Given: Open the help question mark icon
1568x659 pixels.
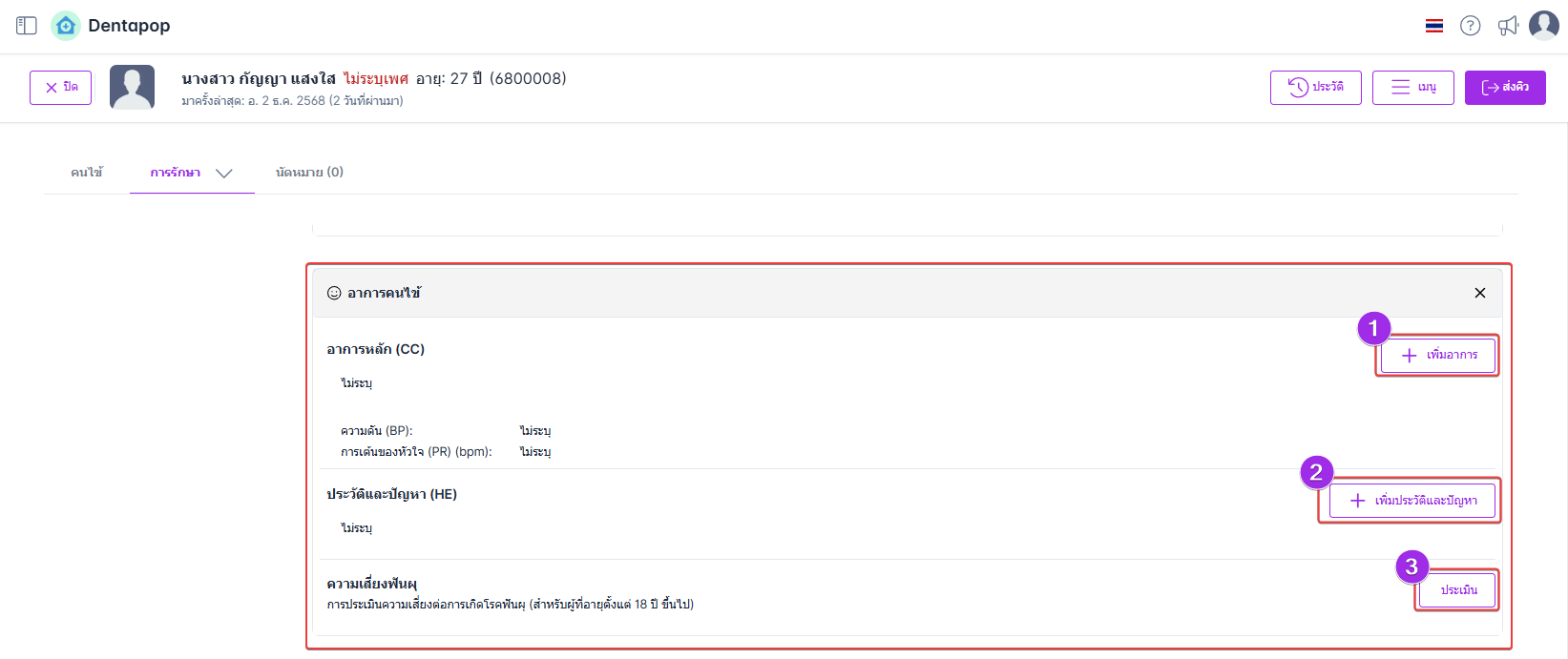Looking at the screenshot, I should point(1470,26).
